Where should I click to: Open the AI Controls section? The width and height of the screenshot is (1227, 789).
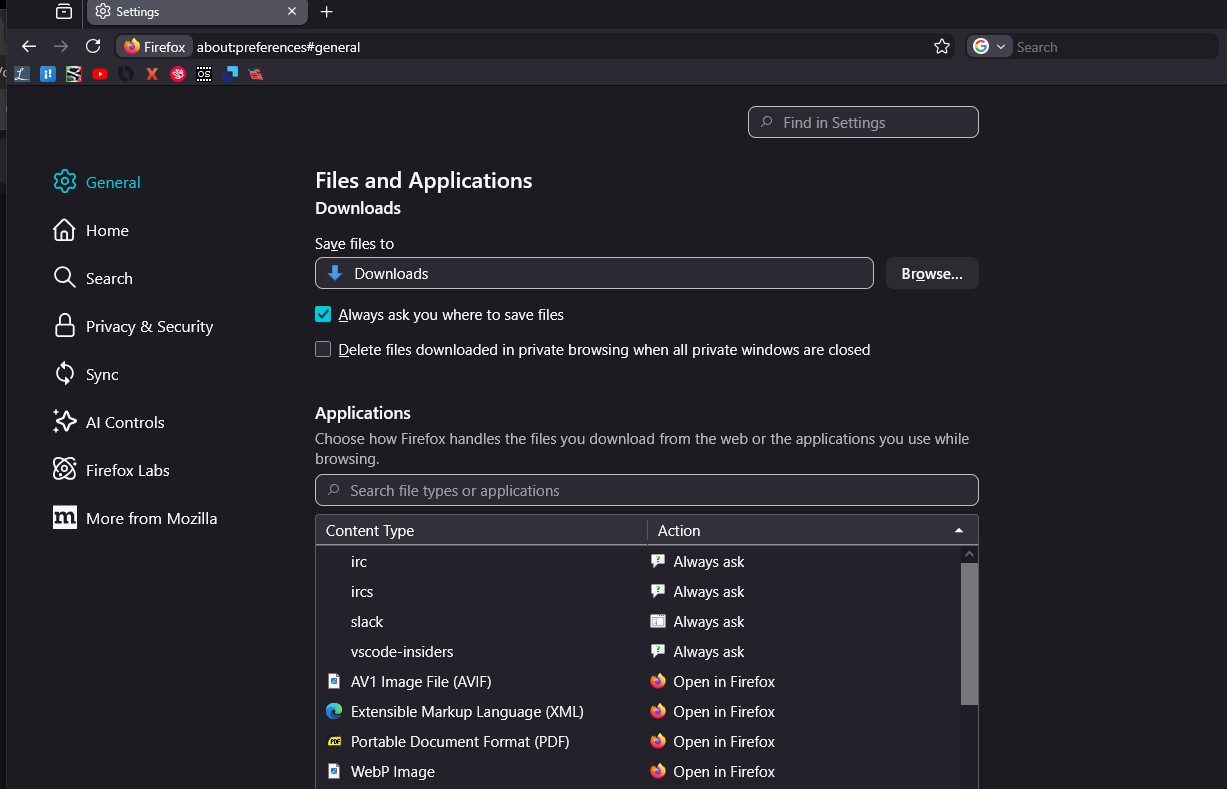coord(125,423)
